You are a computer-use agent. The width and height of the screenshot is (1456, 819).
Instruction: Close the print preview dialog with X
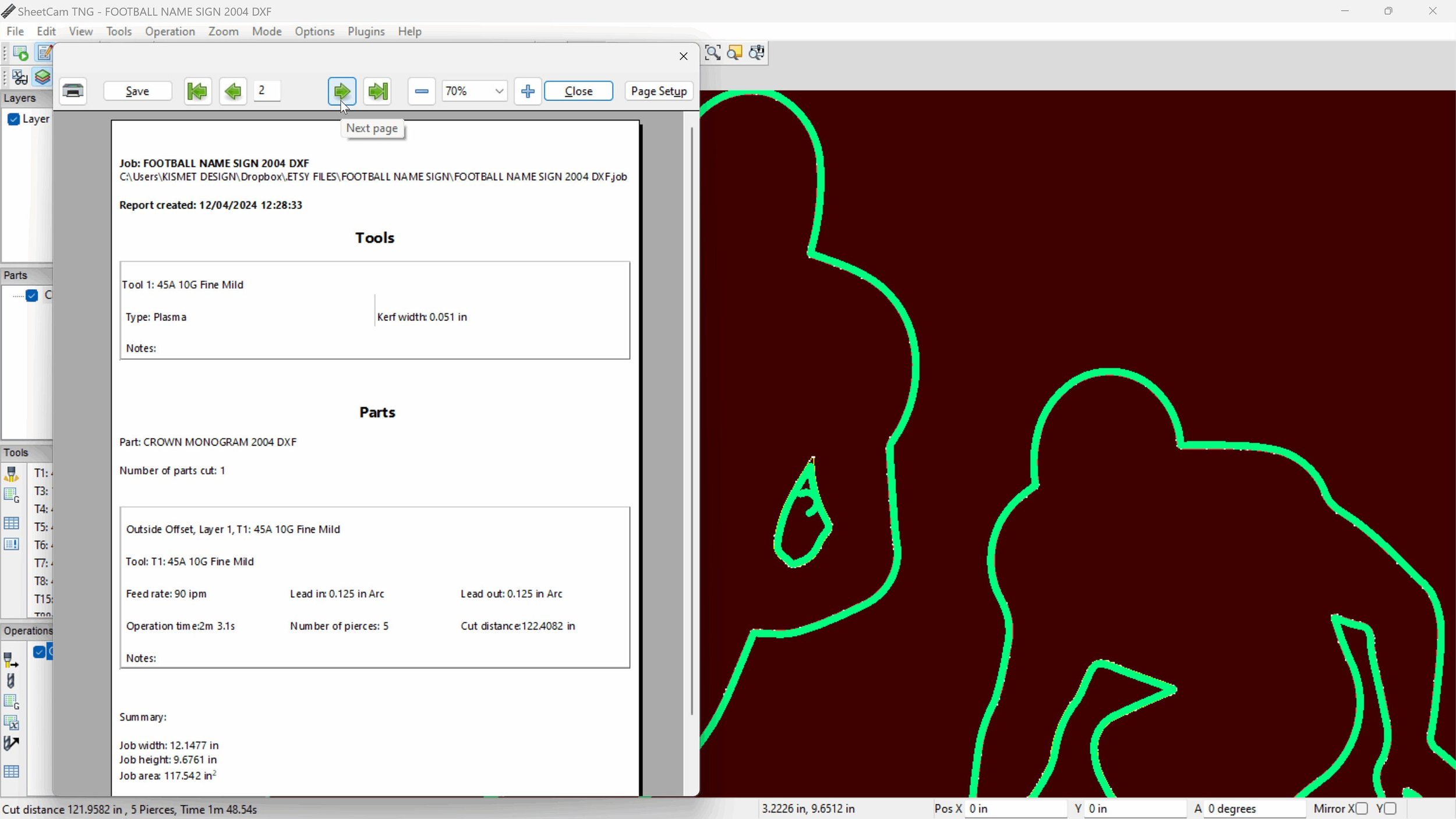pyautogui.click(x=683, y=56)
